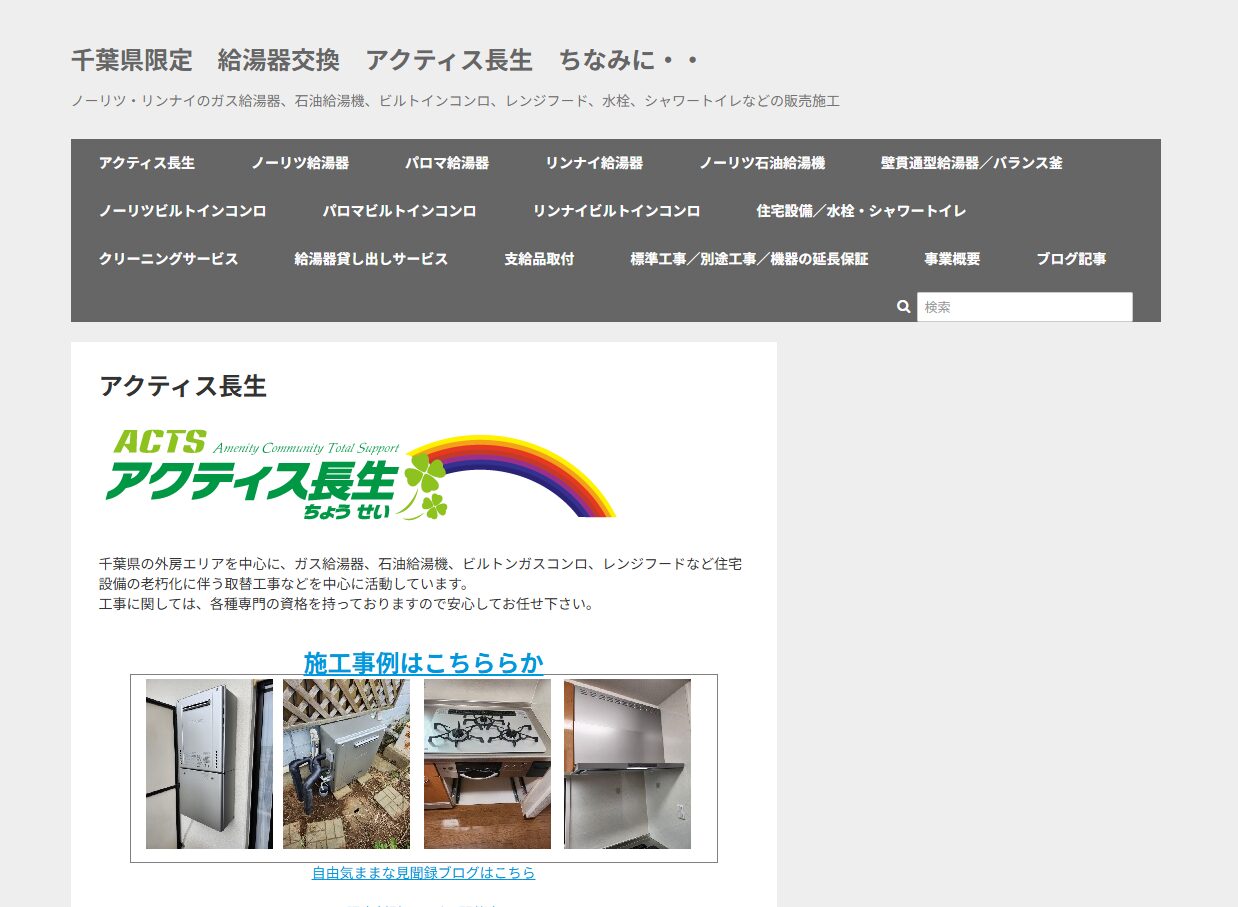Select パロマ給湯器 in the navigation

click(x=447, y=163)
